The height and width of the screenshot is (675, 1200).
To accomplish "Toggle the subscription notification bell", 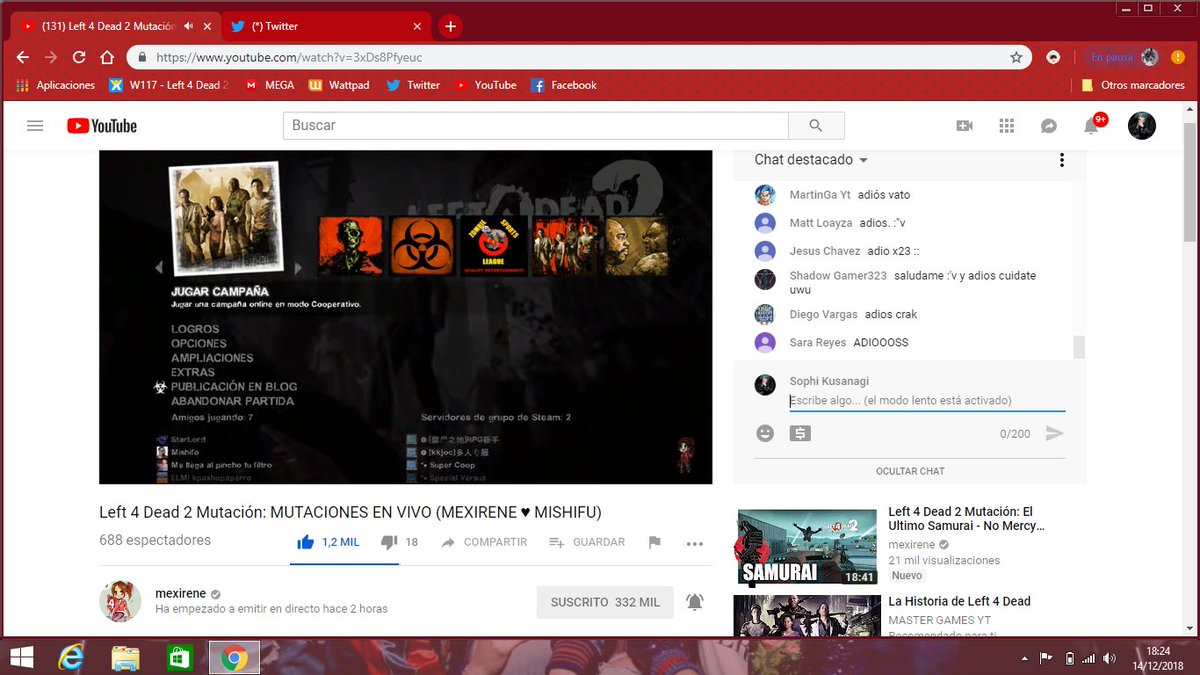I will (x=694, y=602).
